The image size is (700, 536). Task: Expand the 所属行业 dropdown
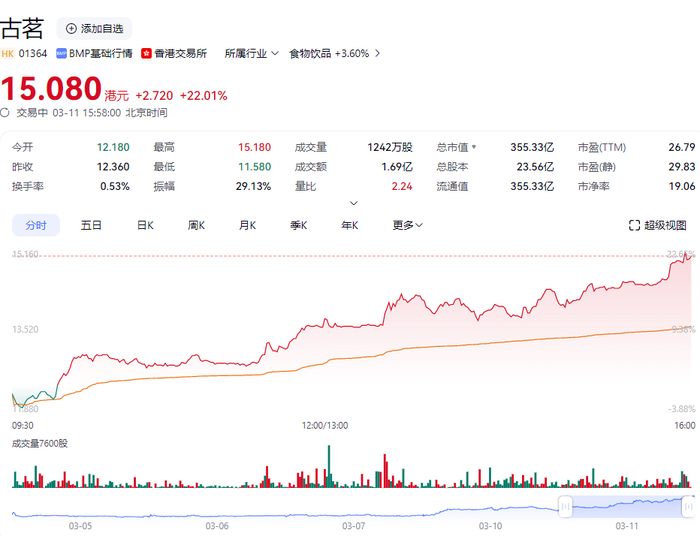[251, 53]
